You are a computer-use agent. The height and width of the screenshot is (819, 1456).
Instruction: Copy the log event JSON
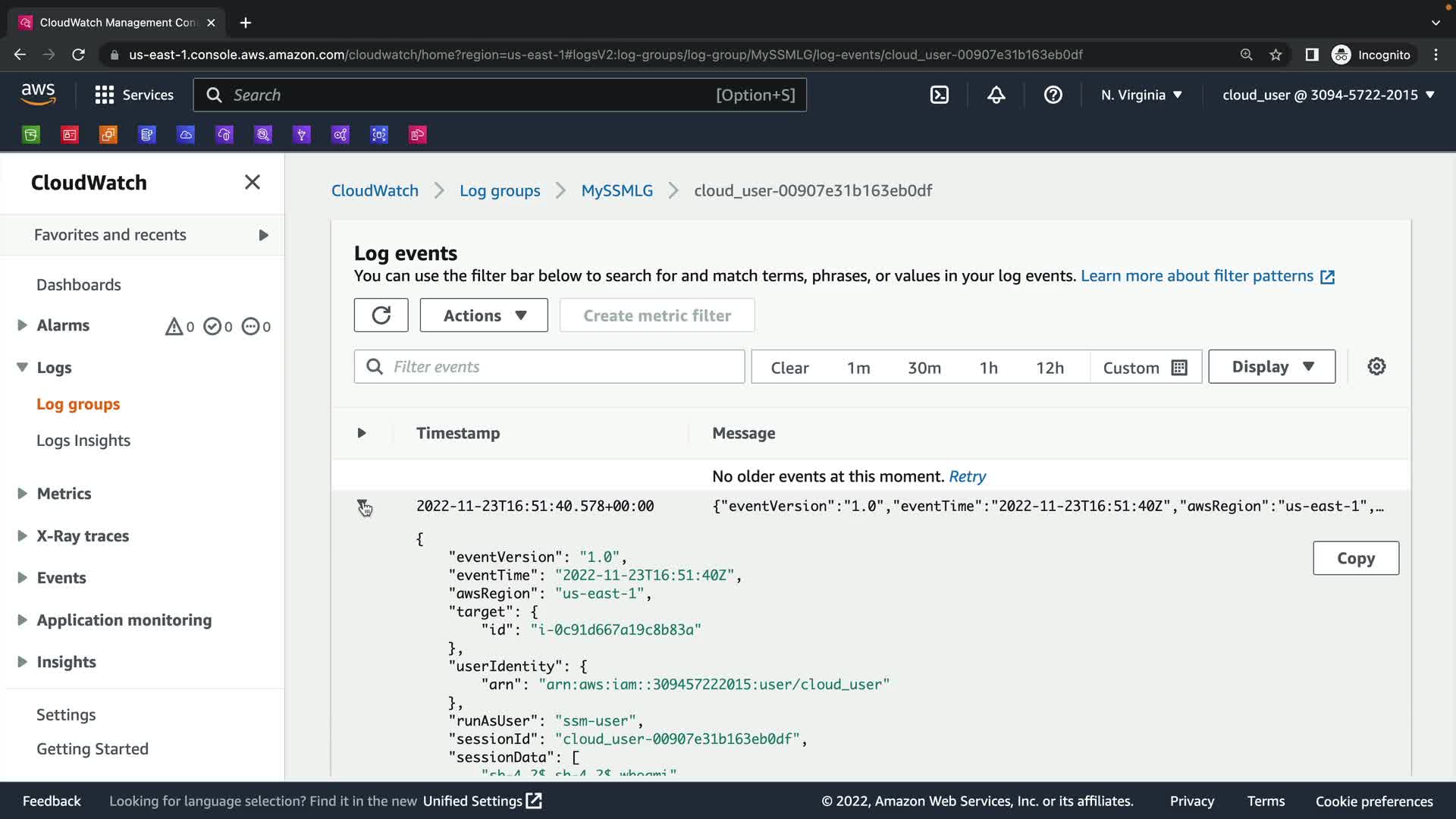coord(1355,558)
